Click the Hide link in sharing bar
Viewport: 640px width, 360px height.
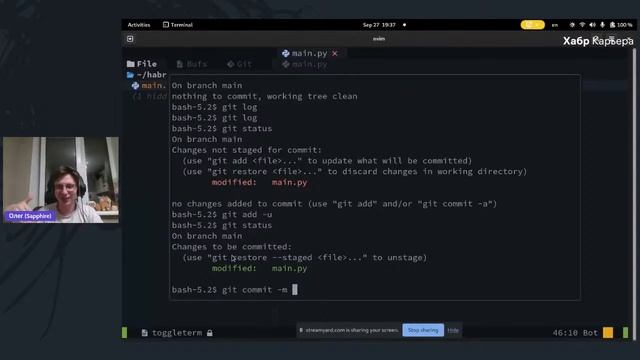[x=453, y=330]
